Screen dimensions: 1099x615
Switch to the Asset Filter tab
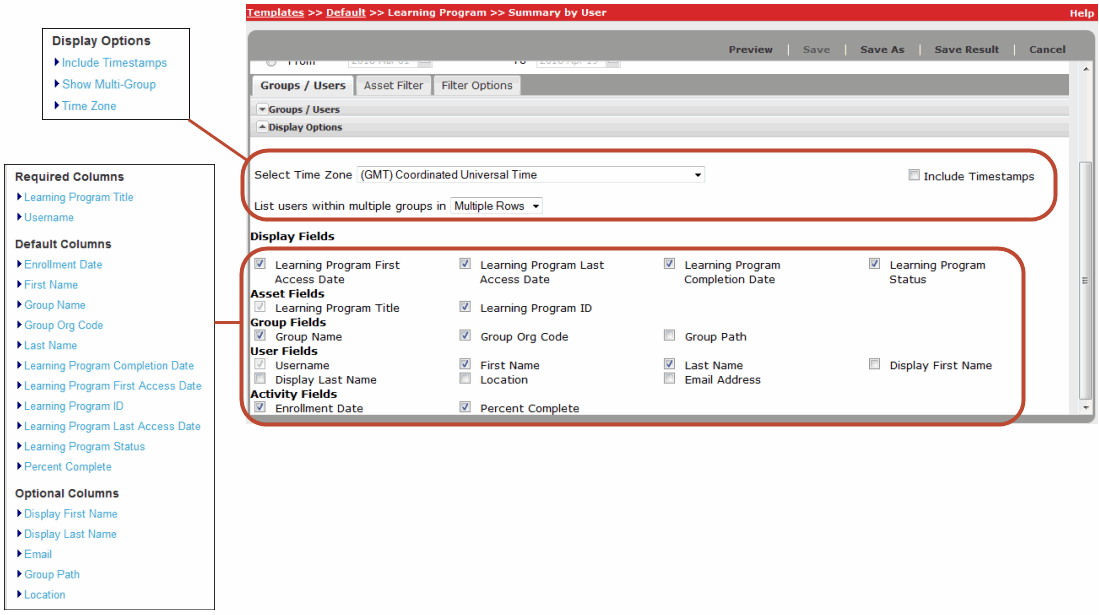[391, 85]
